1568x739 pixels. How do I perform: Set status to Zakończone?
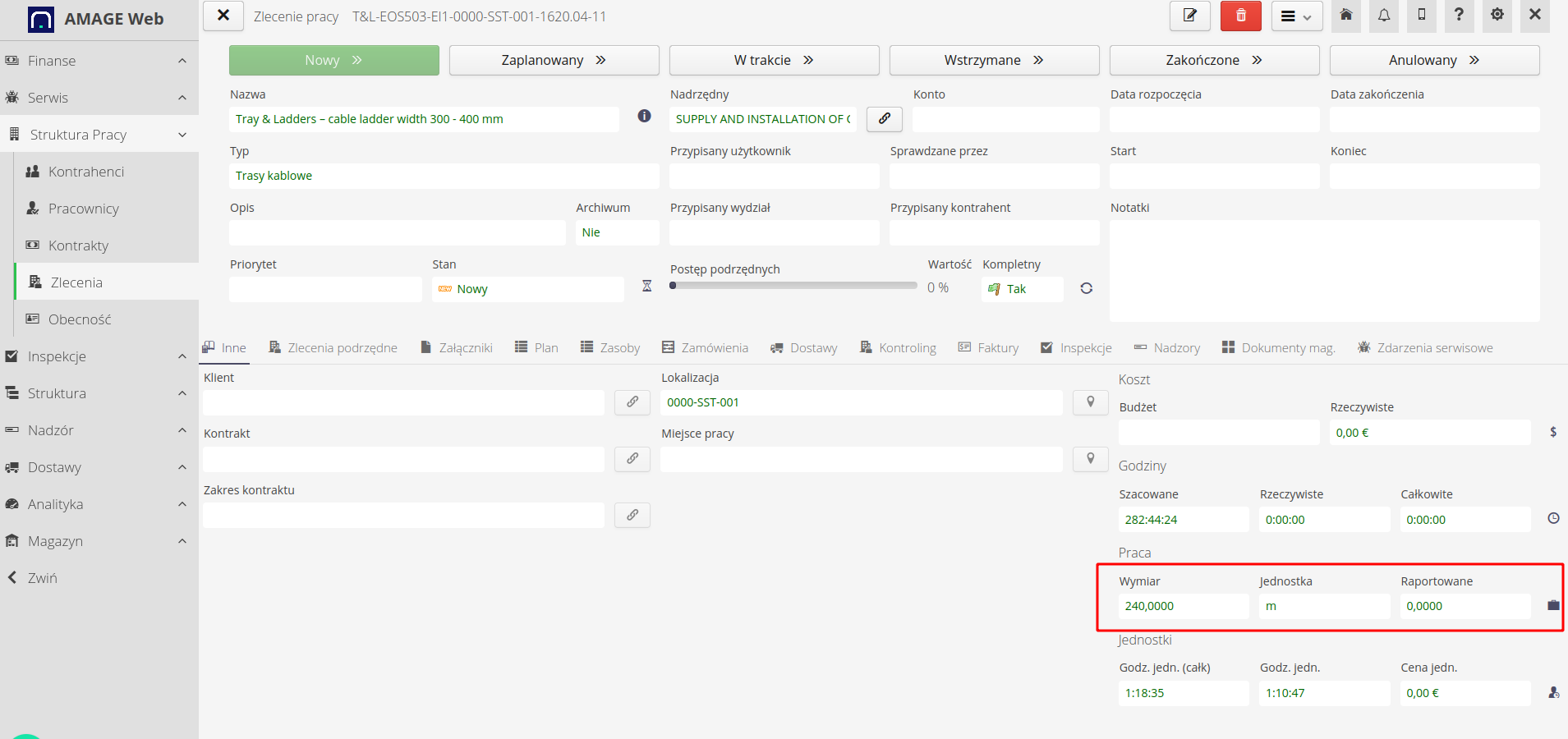click(x=1214, y=60)
